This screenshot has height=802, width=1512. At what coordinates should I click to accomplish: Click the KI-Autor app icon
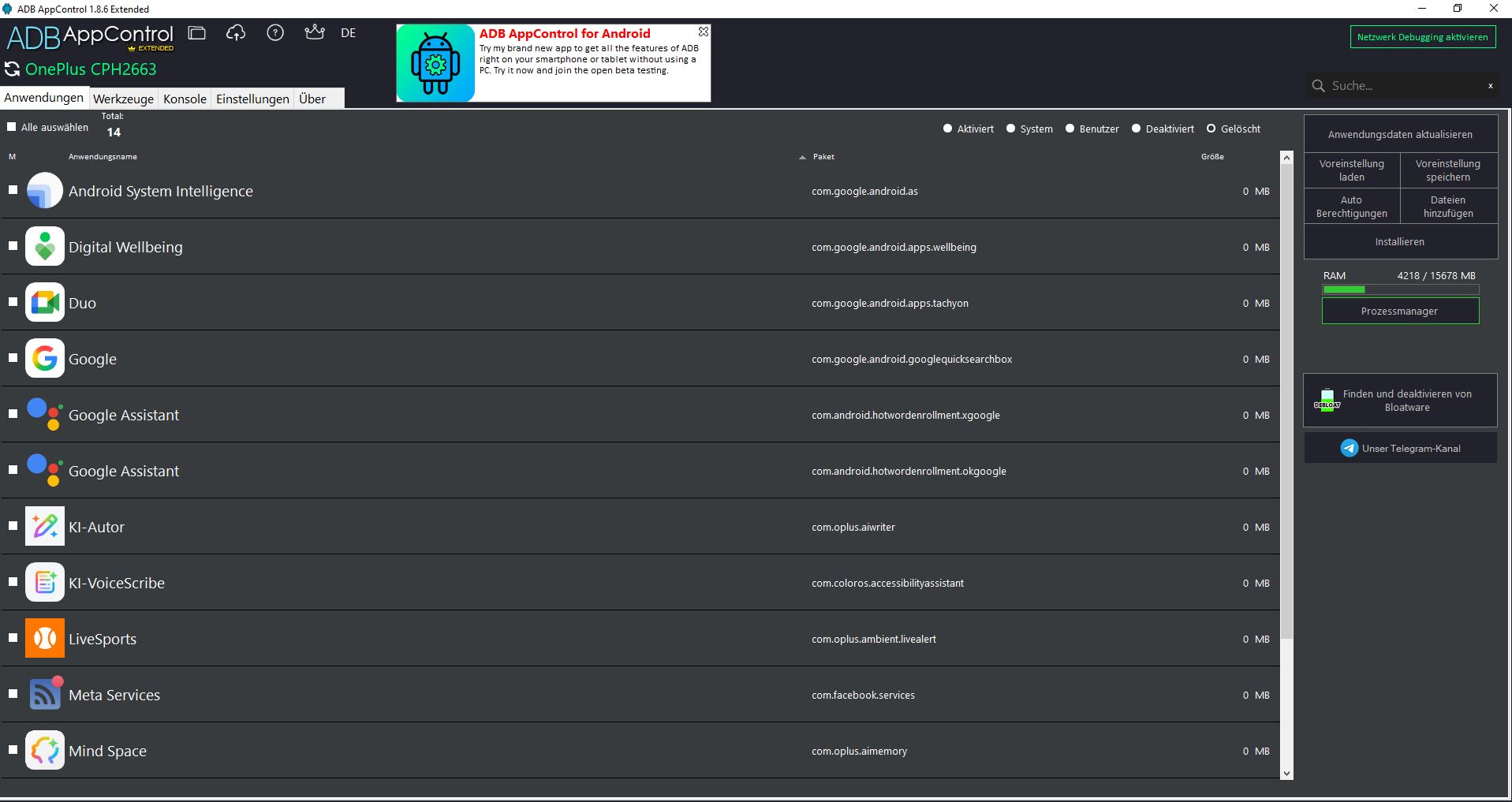pos(45,527)
